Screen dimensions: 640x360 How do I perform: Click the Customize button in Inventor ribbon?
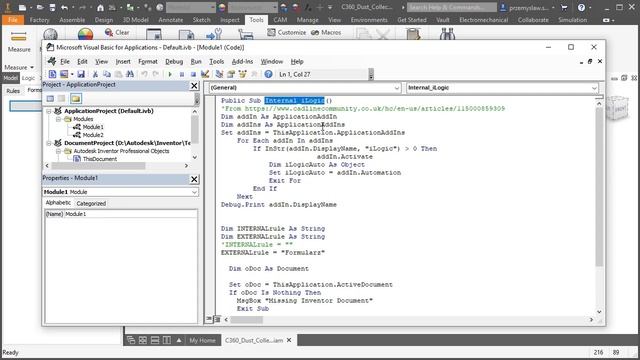coord(287,32)
